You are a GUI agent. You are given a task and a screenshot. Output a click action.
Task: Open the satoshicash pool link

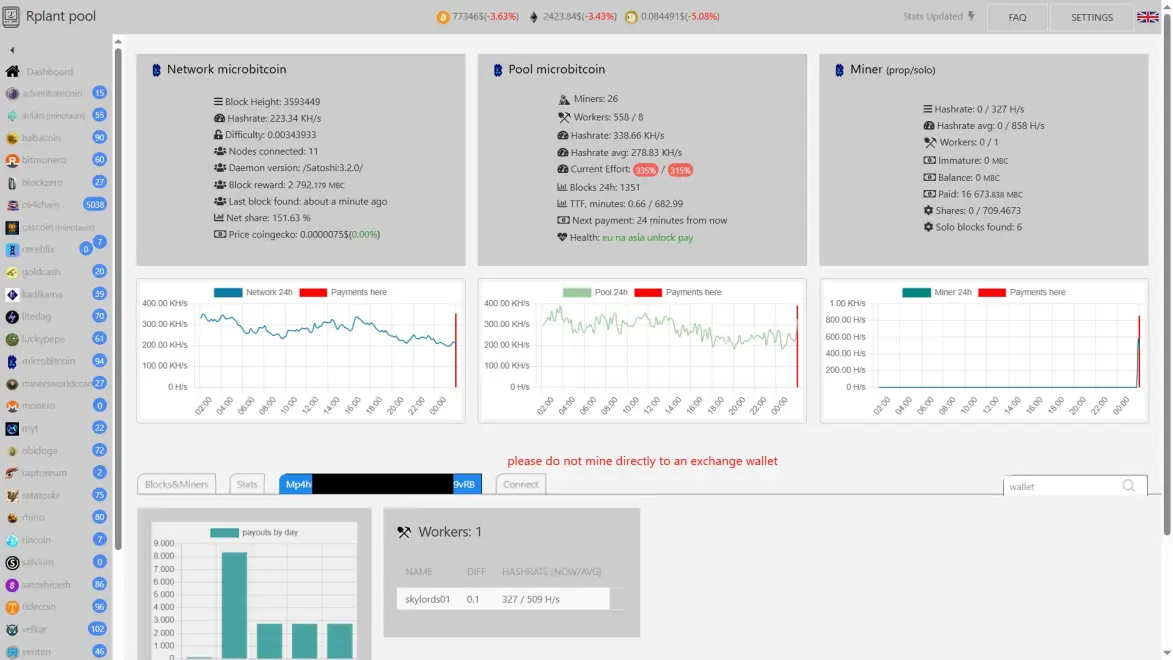click(46, 585)
